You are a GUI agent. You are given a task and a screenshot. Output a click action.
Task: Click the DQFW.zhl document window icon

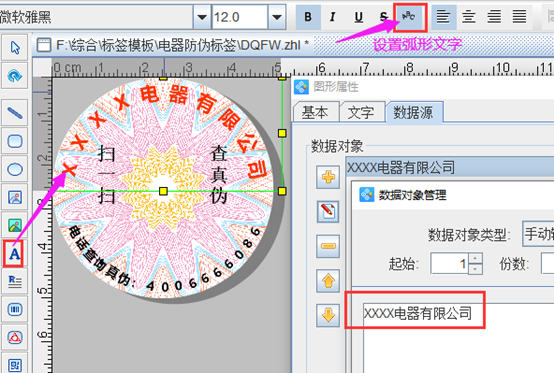44,45
